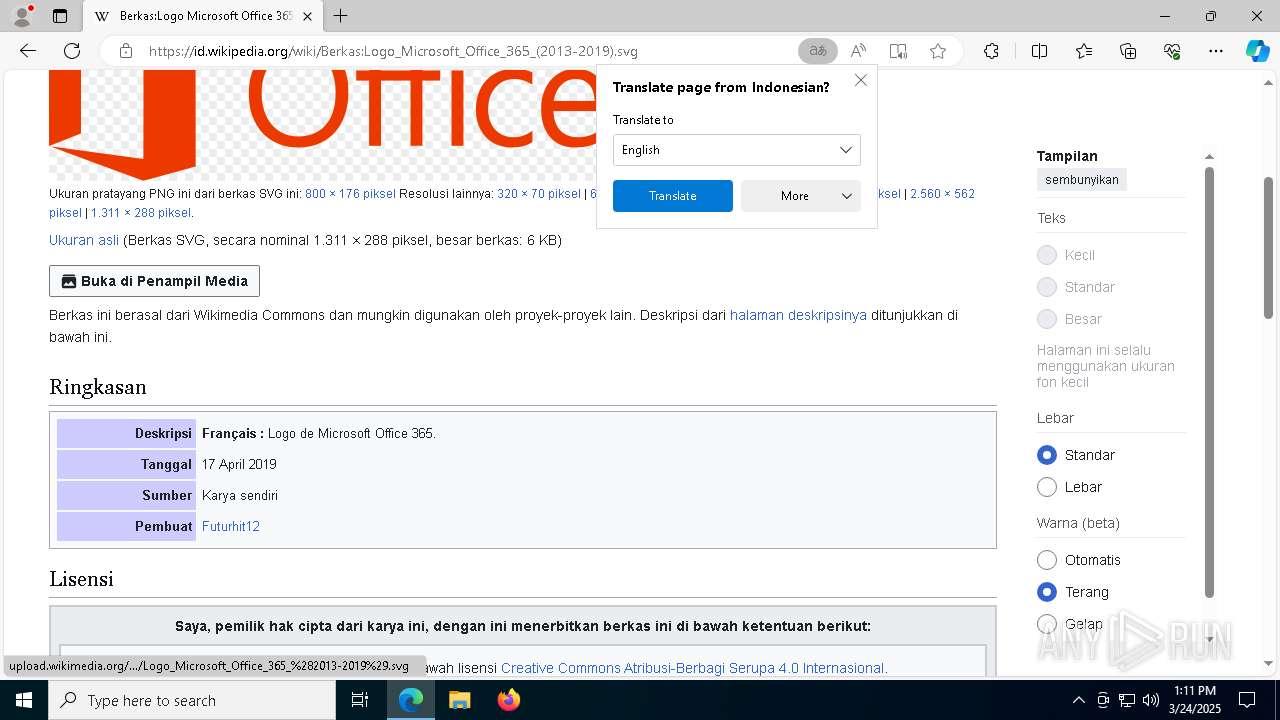This screenshot has width=1280, height=720.
Task: Select the Gelap color radio
Action: click(1047, 624)
